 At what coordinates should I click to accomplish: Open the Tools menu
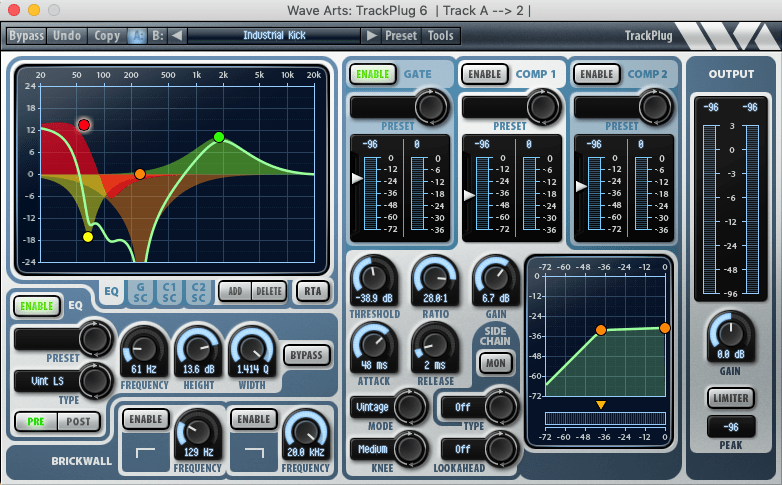pyautogui.click(x=440, y=35)
